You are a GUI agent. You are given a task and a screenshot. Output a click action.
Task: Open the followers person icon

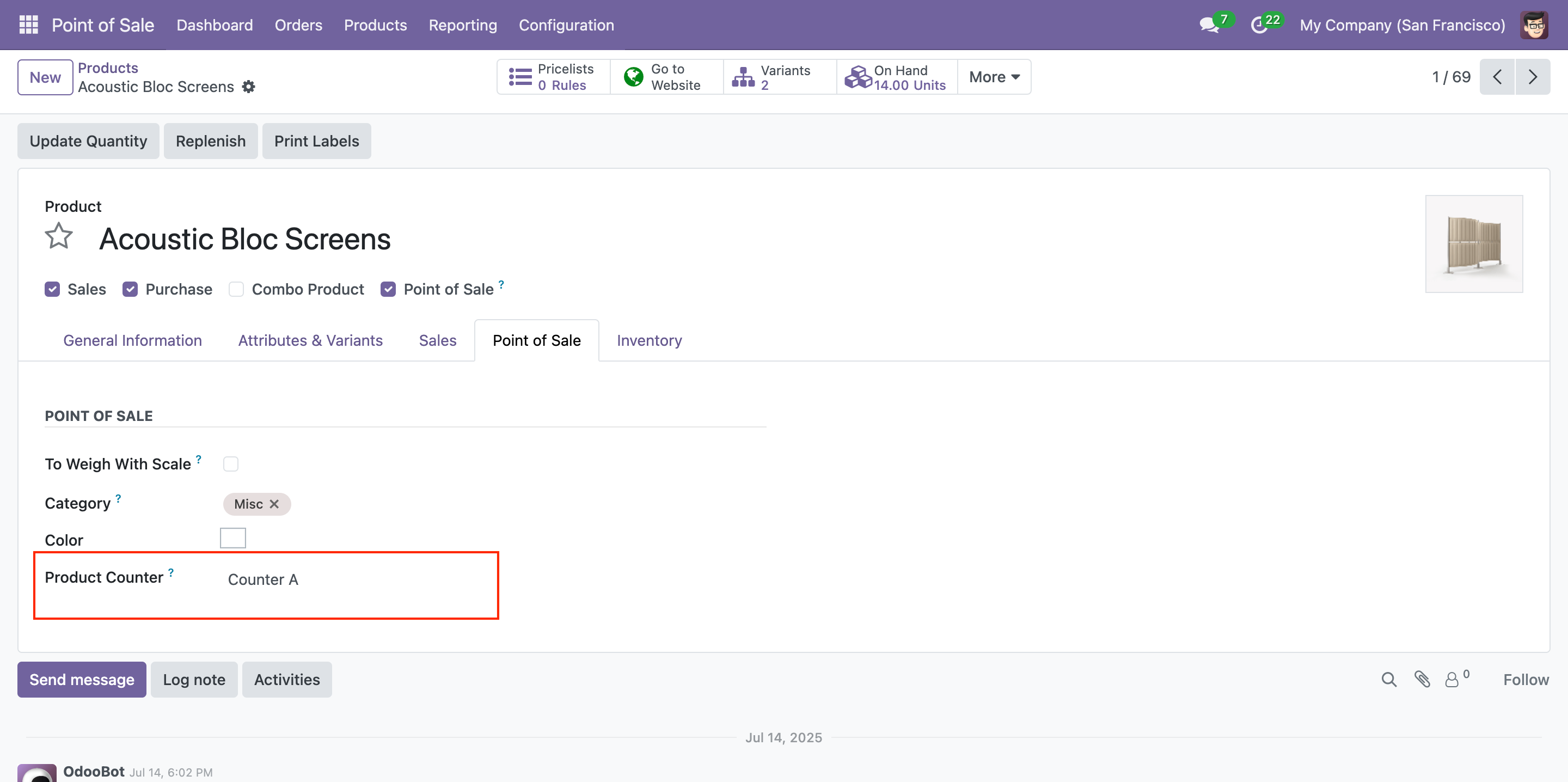pos(1453,679)
